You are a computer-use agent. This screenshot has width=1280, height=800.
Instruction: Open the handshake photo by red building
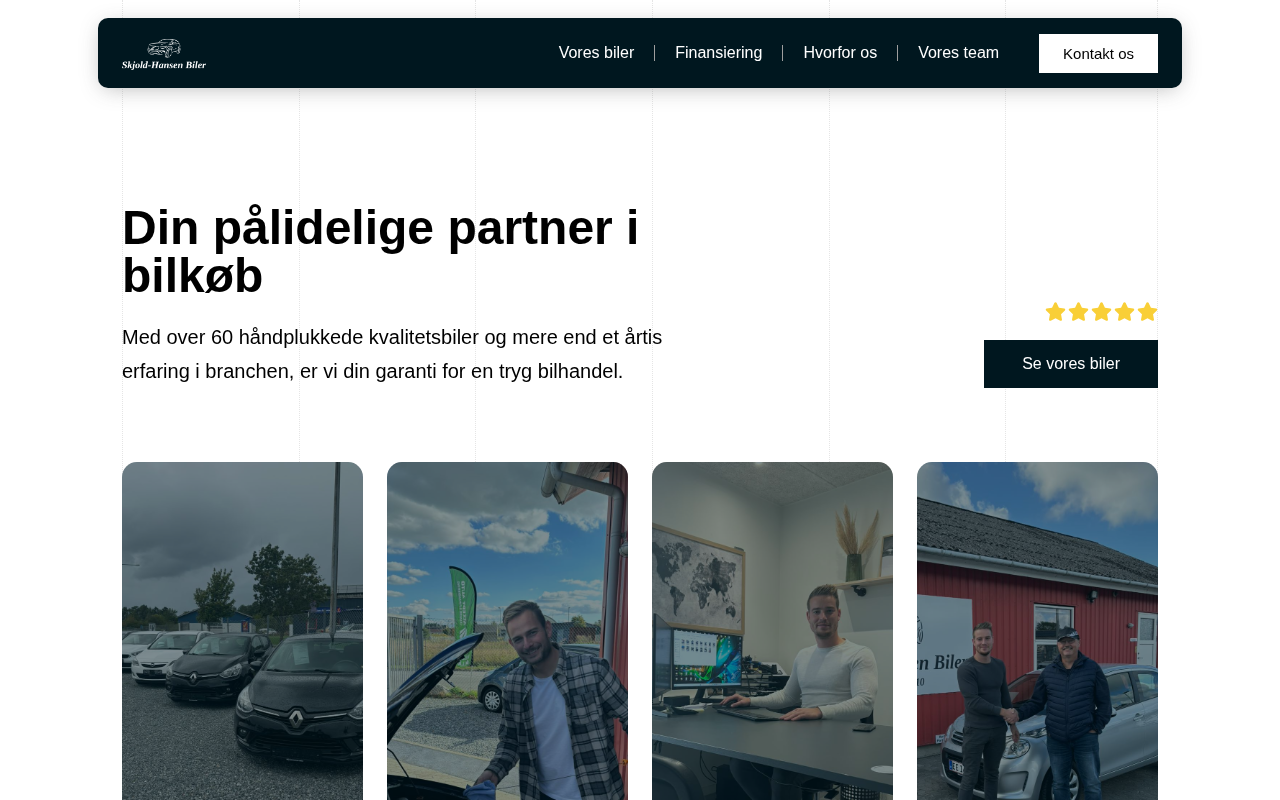click(x=1037, y=631)
